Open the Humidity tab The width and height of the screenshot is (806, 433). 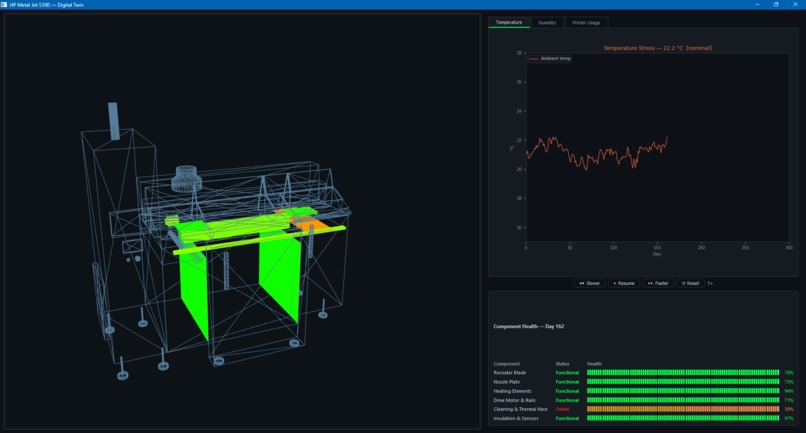[x=547, y=23]
